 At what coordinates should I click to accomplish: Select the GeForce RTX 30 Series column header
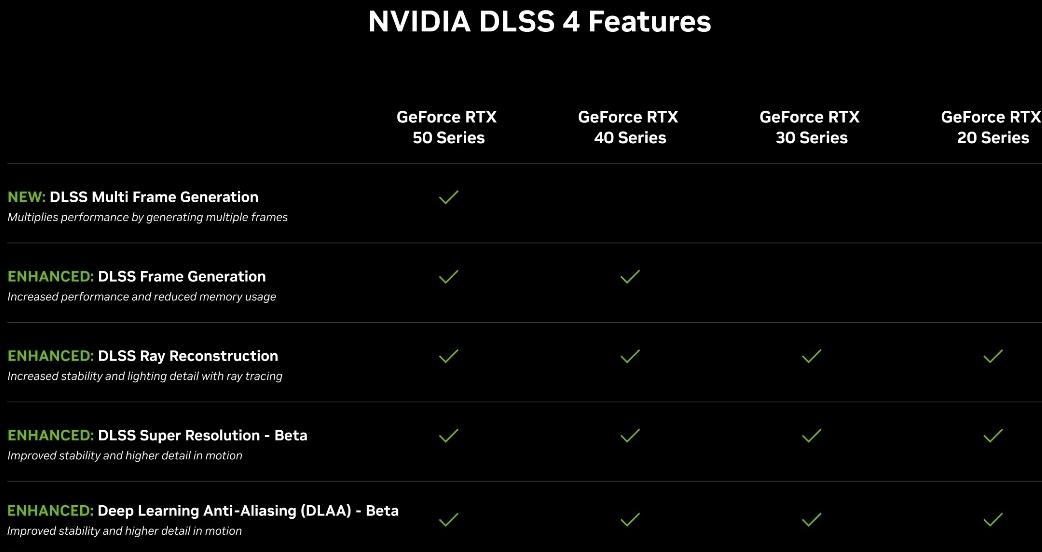click(811, 127)
